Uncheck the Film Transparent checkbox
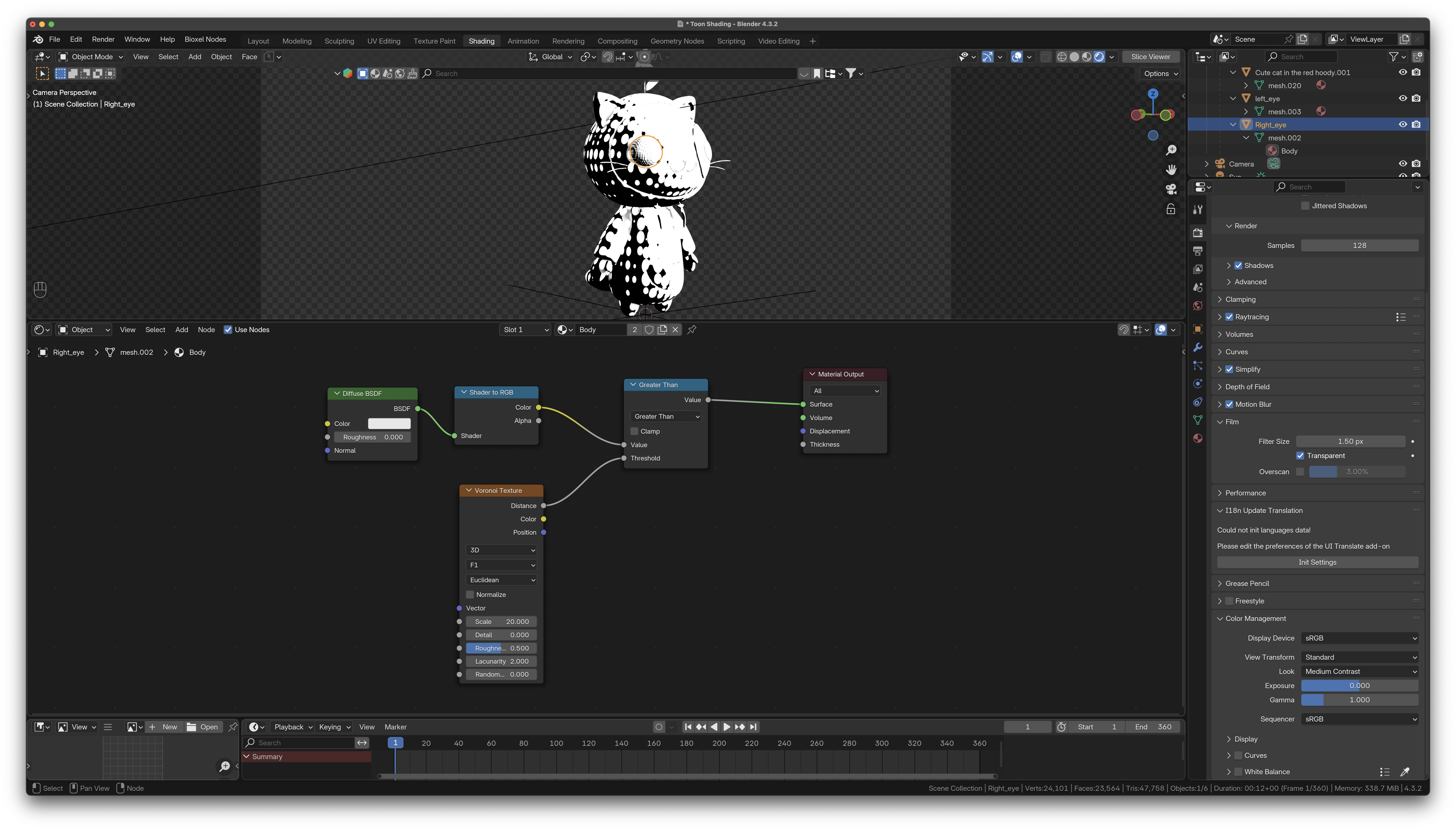This screenshot has width=1456, height=830. 1300,456
